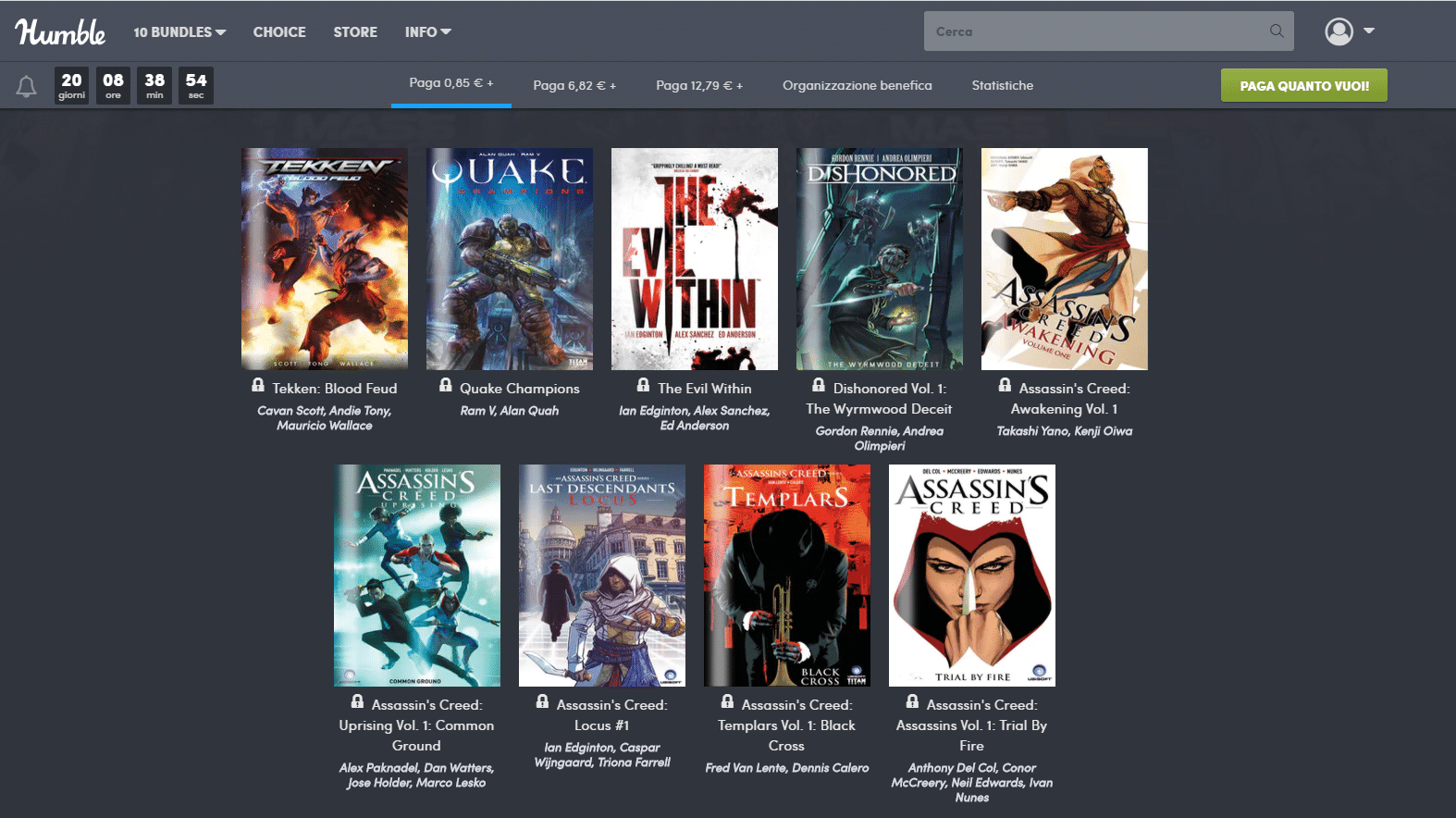Screen dimensions: 1456x818
Task: Click The Evil Within title text
Action: click(705, 389)
